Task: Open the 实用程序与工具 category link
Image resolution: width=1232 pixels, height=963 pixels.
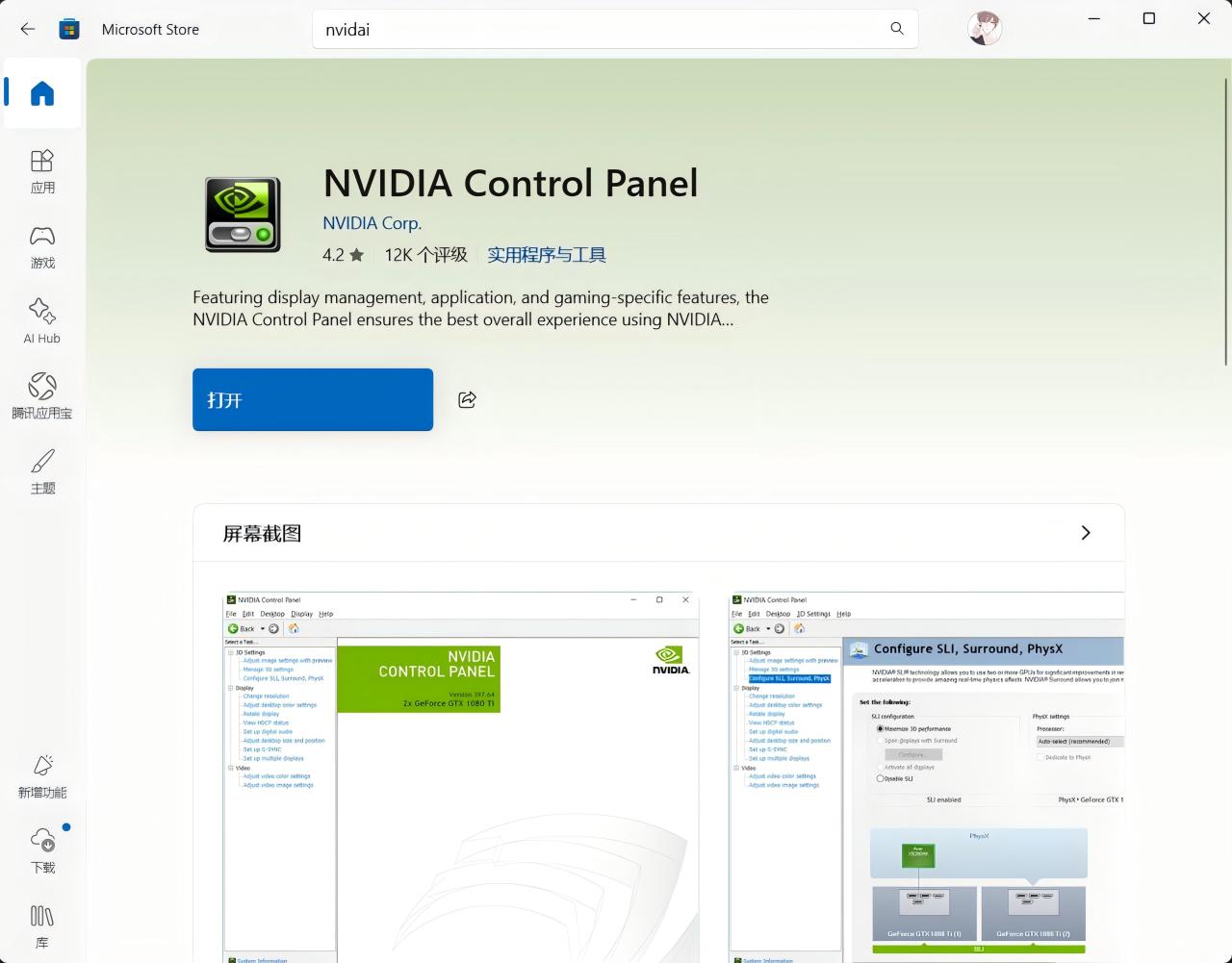Action: pyautogui.click(x=547, y=255)
